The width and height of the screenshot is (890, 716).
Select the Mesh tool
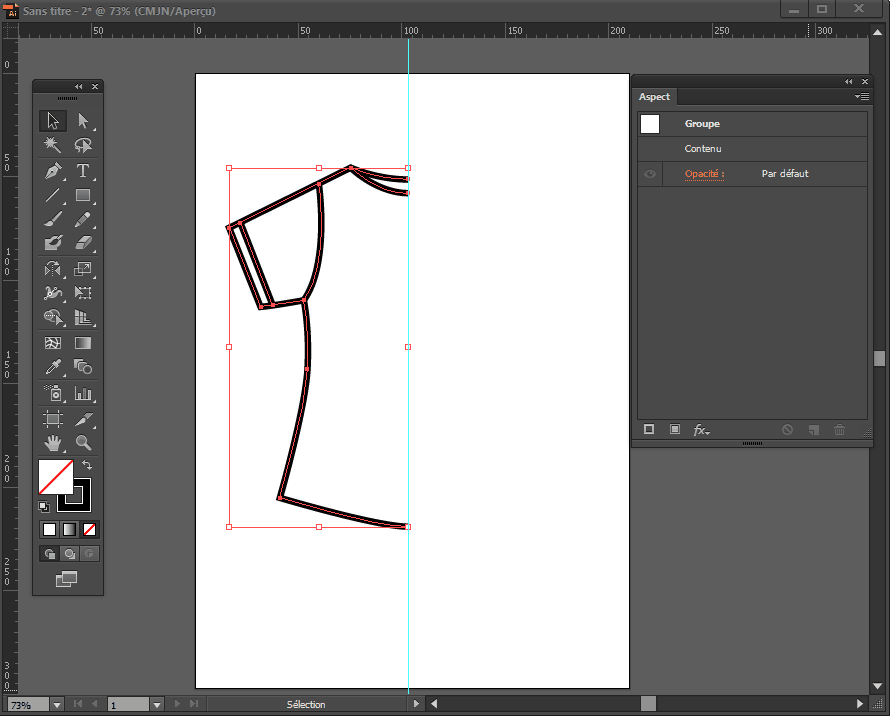[x=53, y=343]
